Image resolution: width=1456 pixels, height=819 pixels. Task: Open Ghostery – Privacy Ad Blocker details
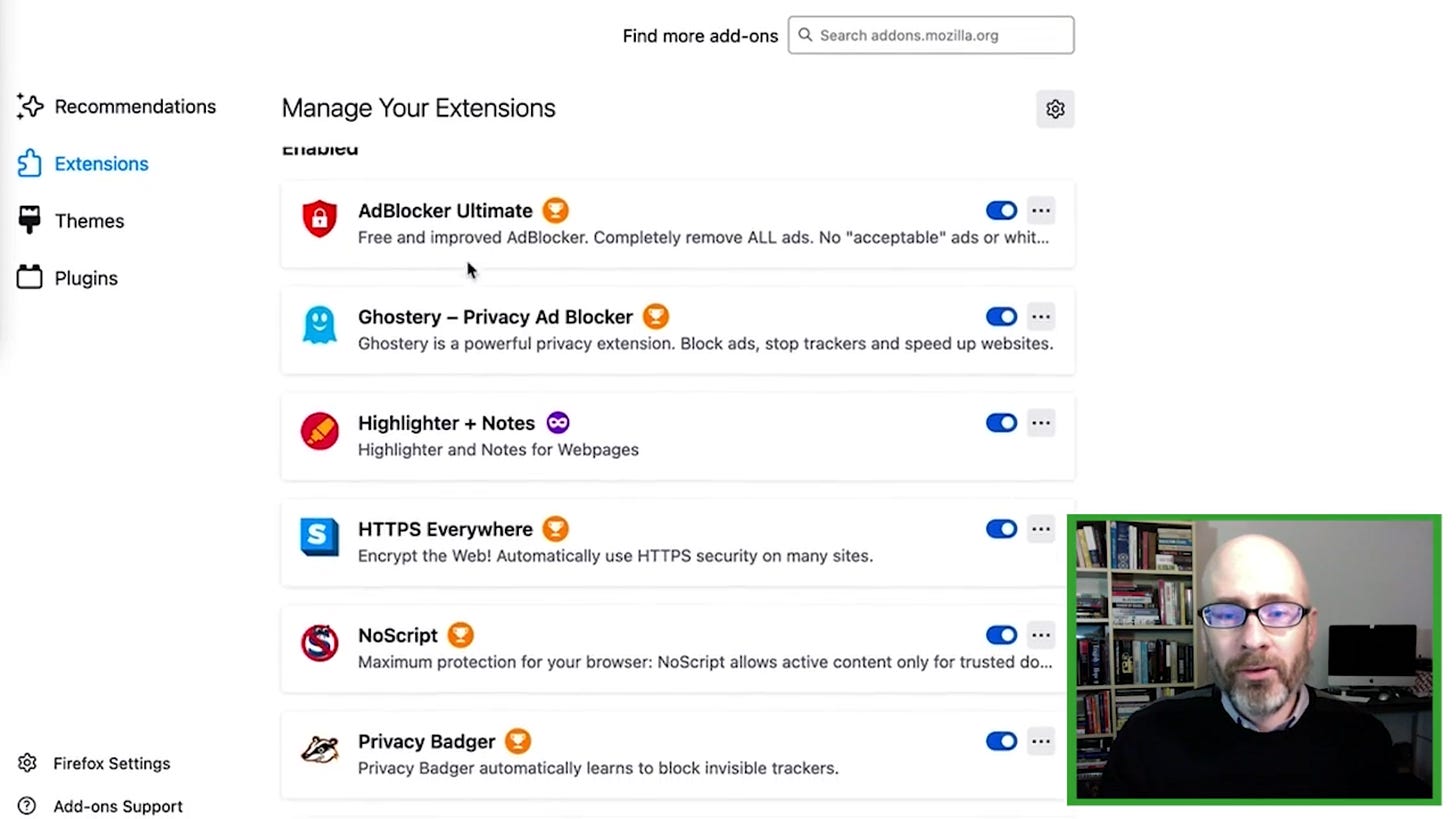click(x=495, y=316)
